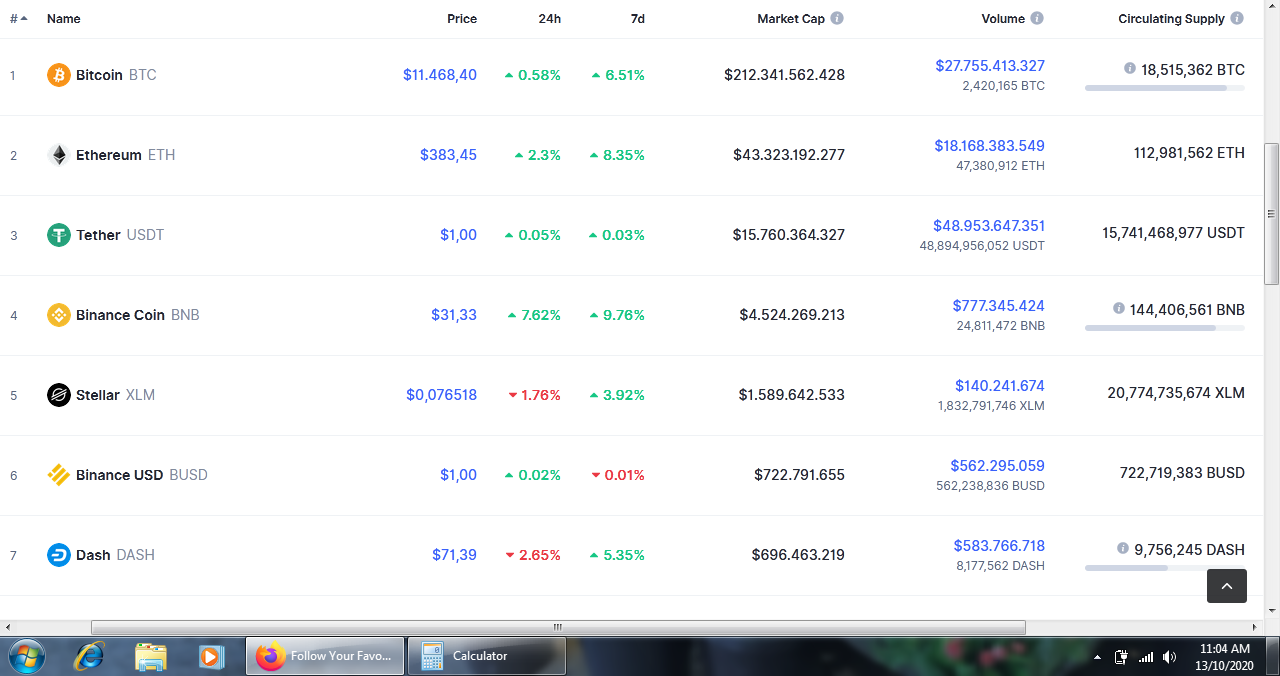Click info icon beside 18,515,362 BTC supply

tap(1130, 69)
